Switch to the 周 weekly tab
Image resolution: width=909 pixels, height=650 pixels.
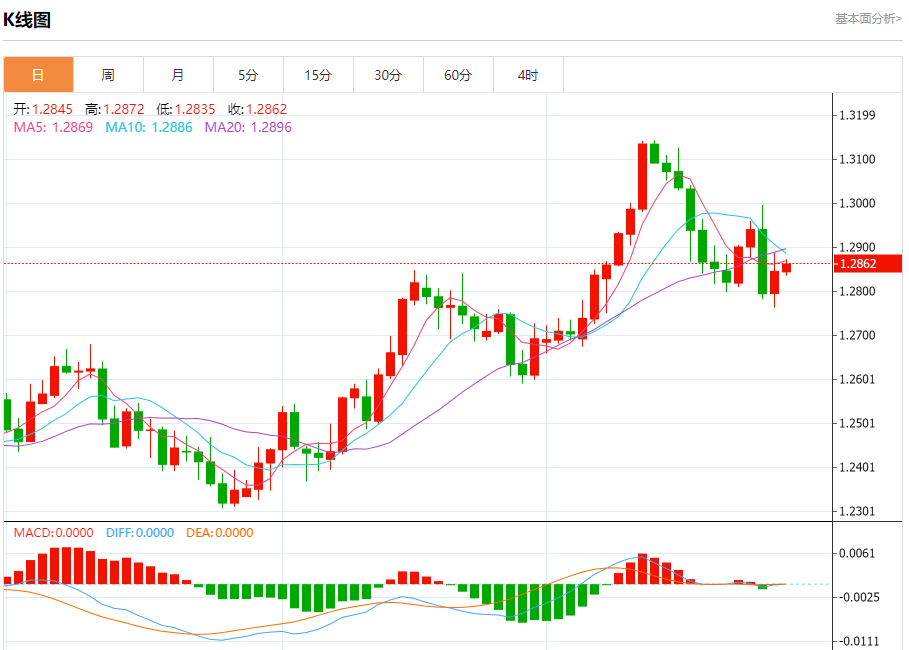108,75
